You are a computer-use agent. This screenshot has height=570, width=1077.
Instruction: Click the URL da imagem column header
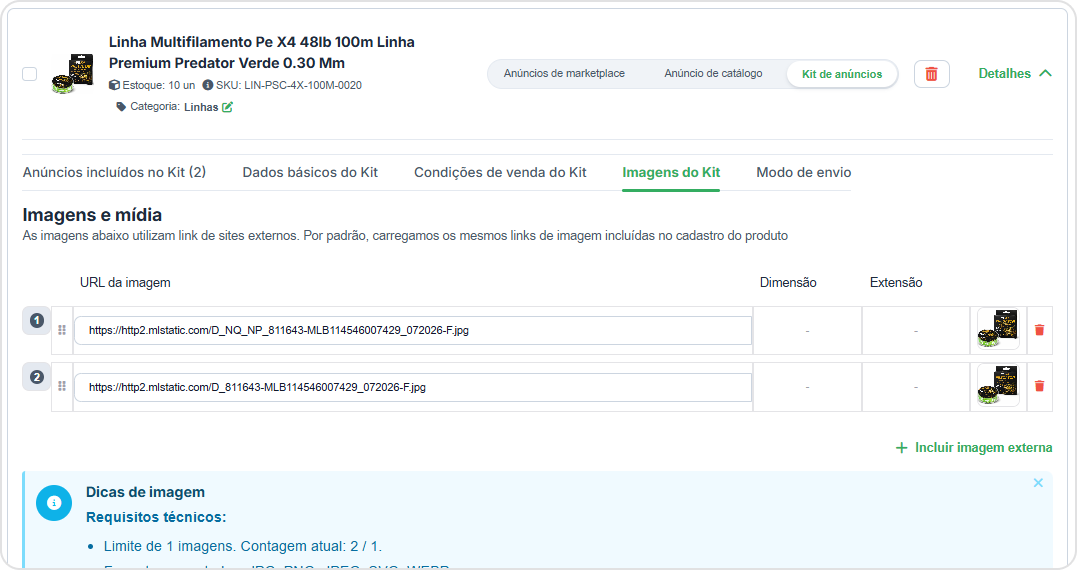coord(125,282)
